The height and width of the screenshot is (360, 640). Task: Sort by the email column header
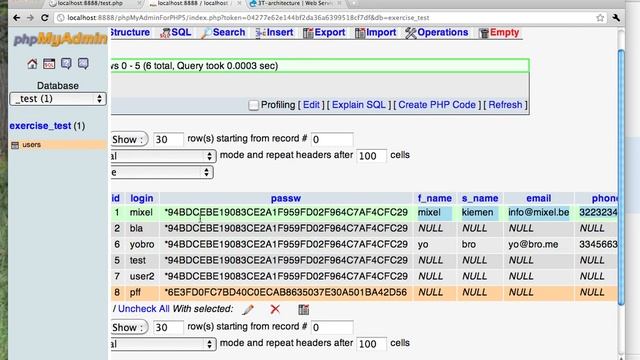click(x=538, y=198)
